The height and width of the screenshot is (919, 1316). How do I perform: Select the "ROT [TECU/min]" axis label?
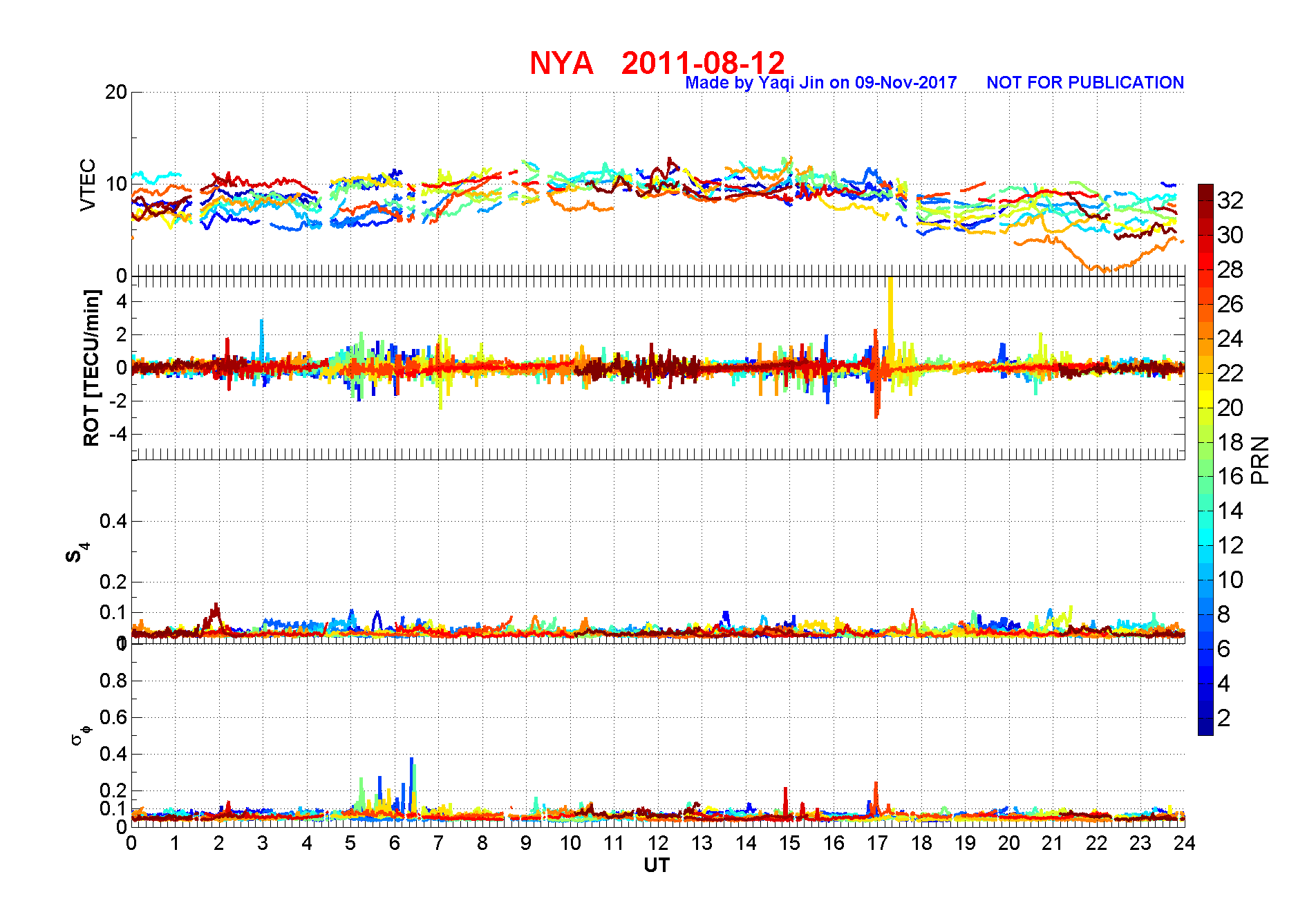point(91,368)
